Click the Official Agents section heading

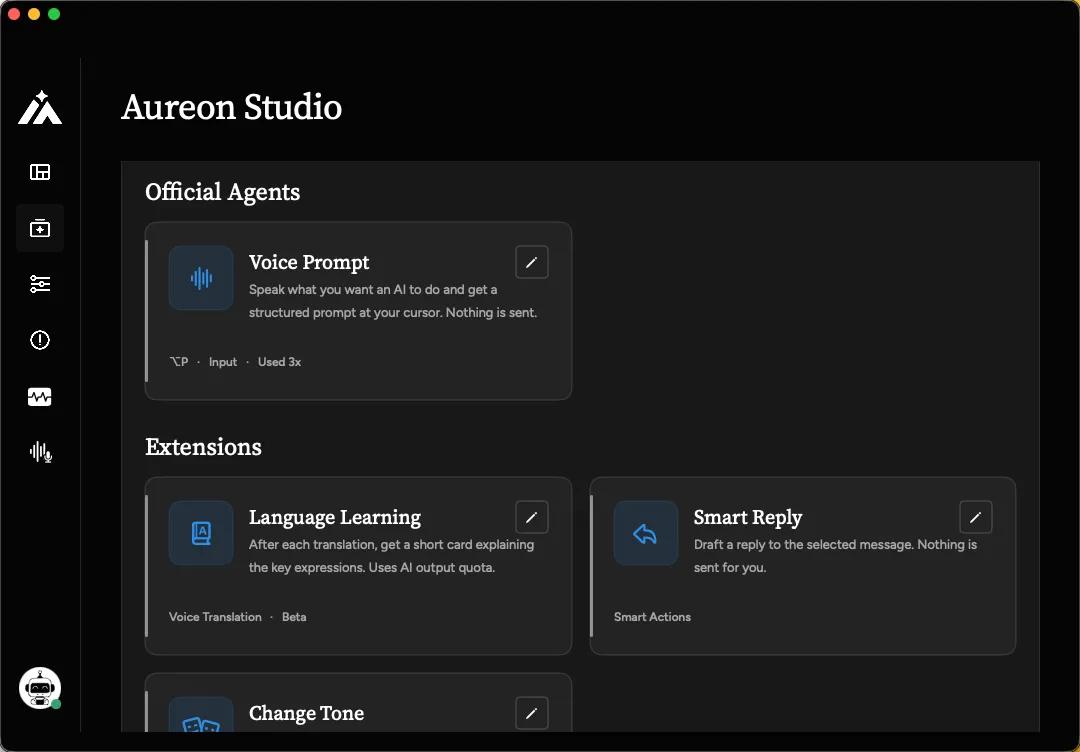(x=222, y=191)
